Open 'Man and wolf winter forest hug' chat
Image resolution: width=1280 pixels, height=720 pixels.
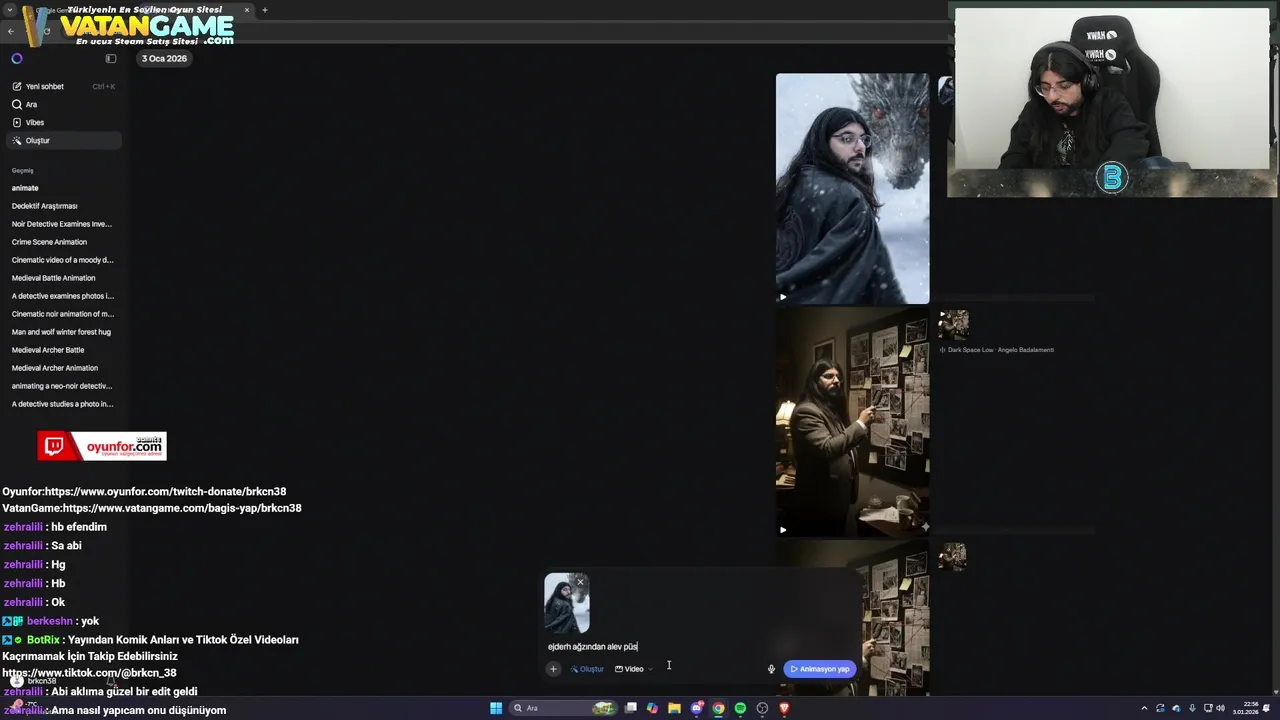(x=63, y=332)
